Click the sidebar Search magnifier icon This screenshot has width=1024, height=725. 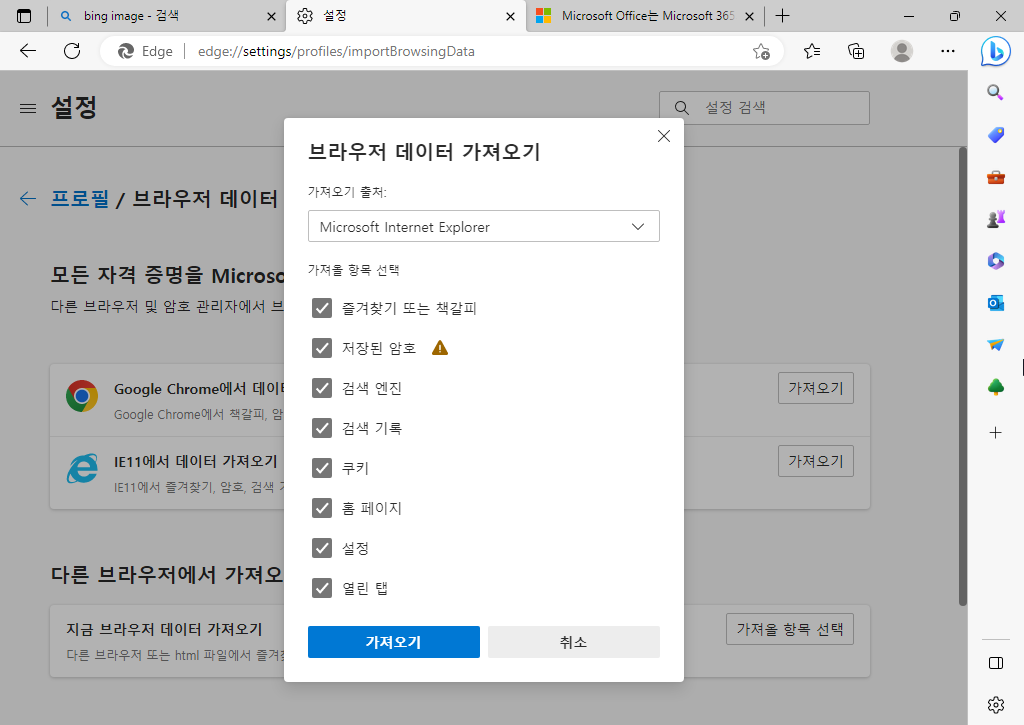point(995,92)
